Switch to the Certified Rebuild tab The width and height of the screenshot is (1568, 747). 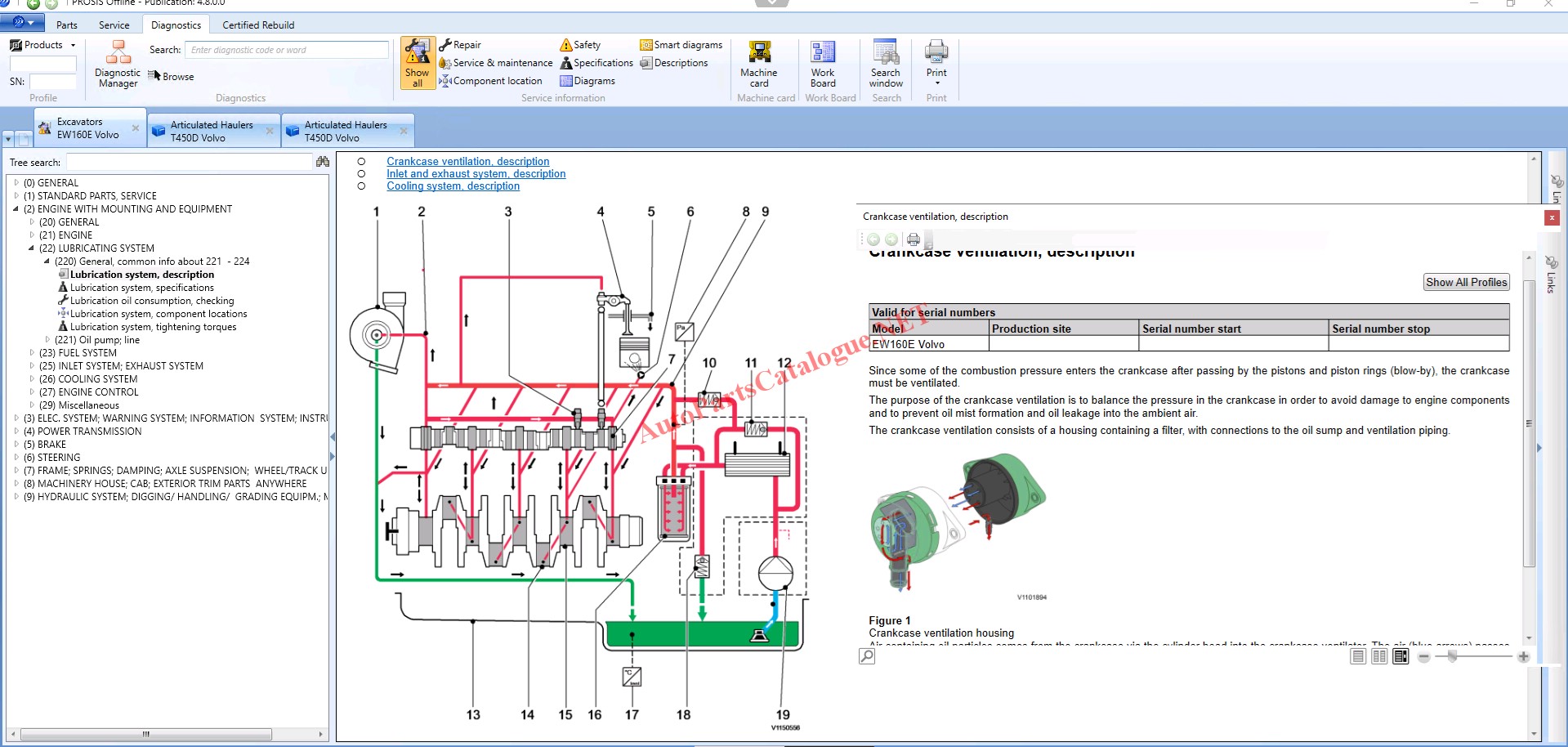(x=258, y=25)
